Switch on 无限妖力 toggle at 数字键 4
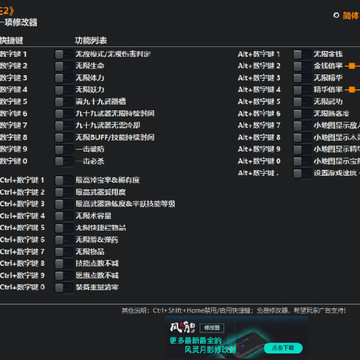 click(64, 90)
